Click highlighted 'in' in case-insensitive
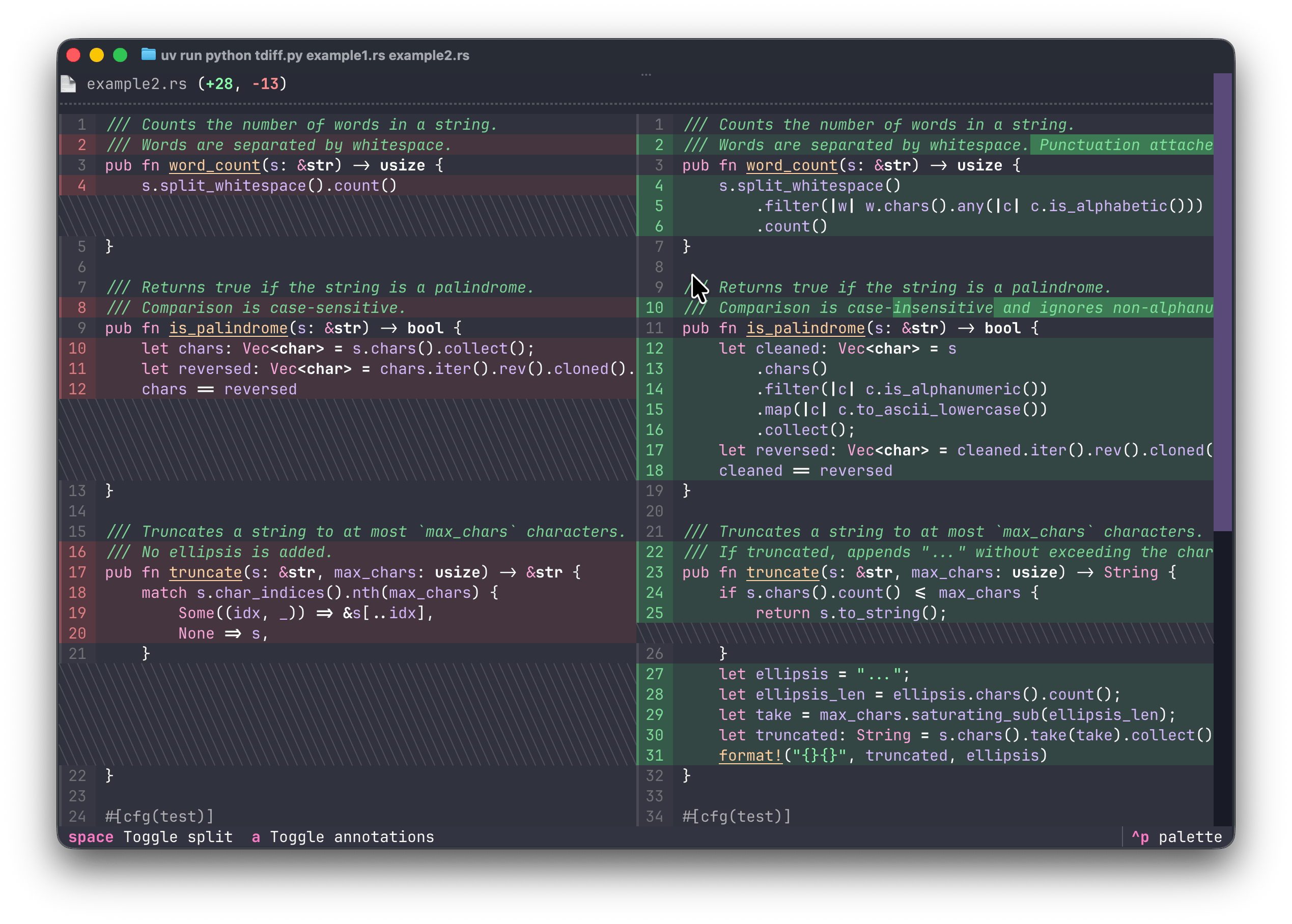 pos(902,308)
